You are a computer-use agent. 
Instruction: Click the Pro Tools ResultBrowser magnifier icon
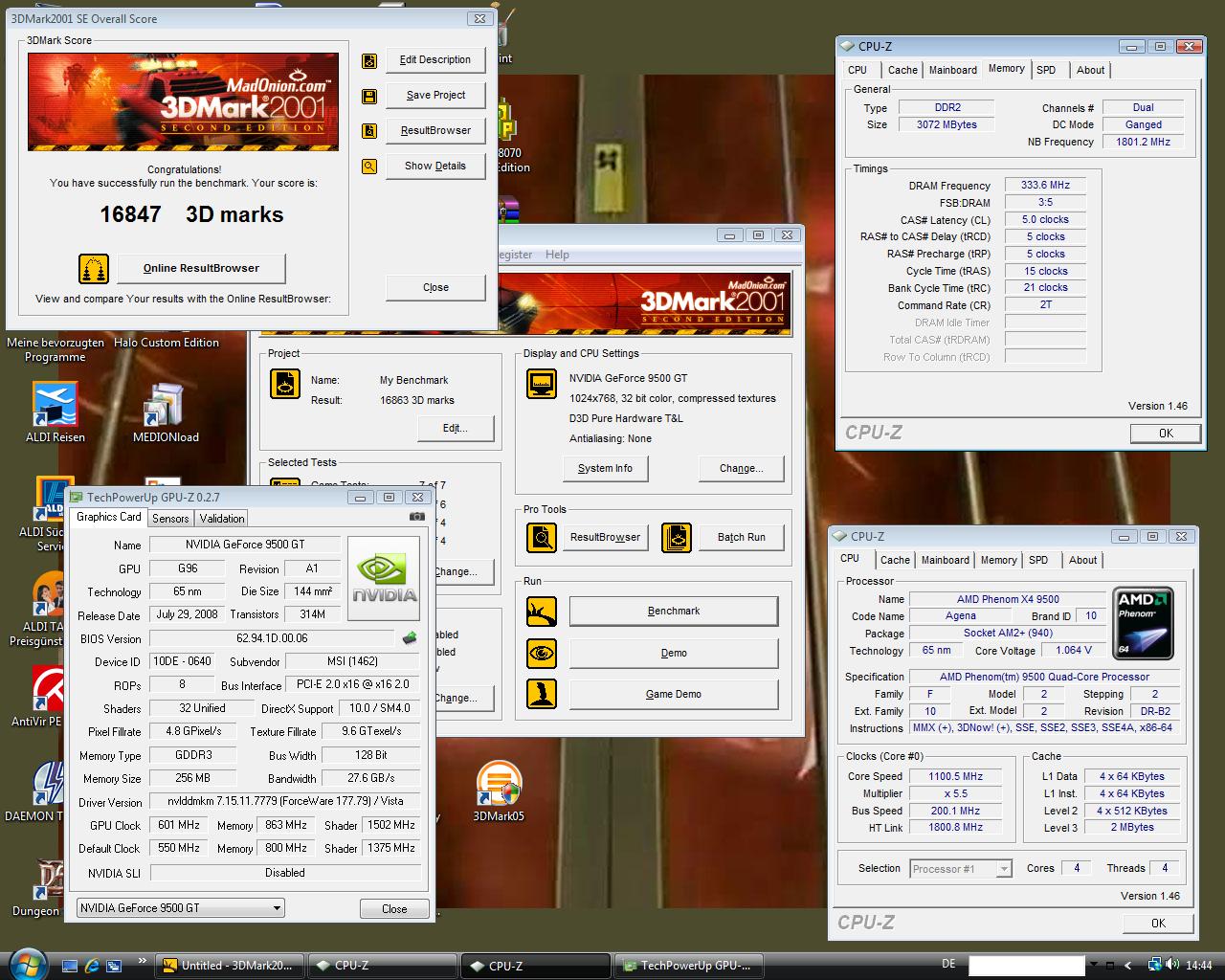click(x=542, y=537)
